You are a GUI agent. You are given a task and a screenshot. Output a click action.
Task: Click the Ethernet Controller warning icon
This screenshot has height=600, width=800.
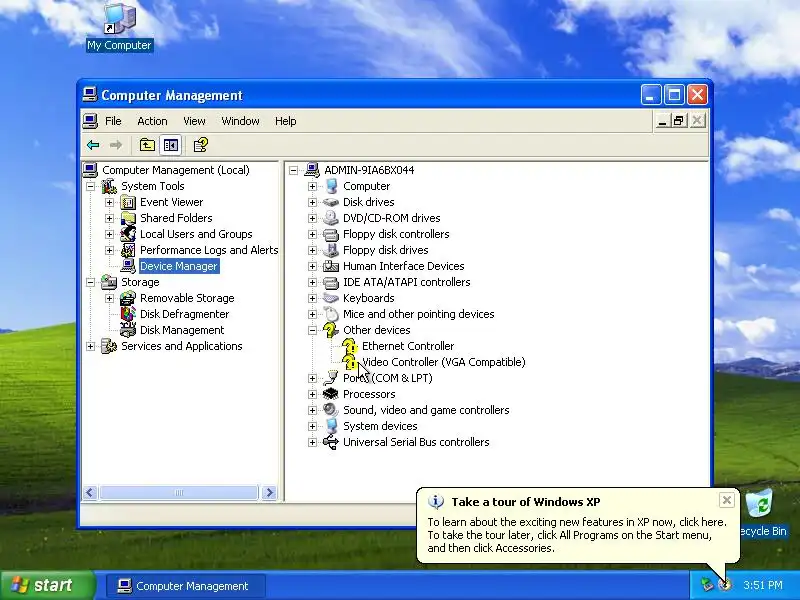349,347
